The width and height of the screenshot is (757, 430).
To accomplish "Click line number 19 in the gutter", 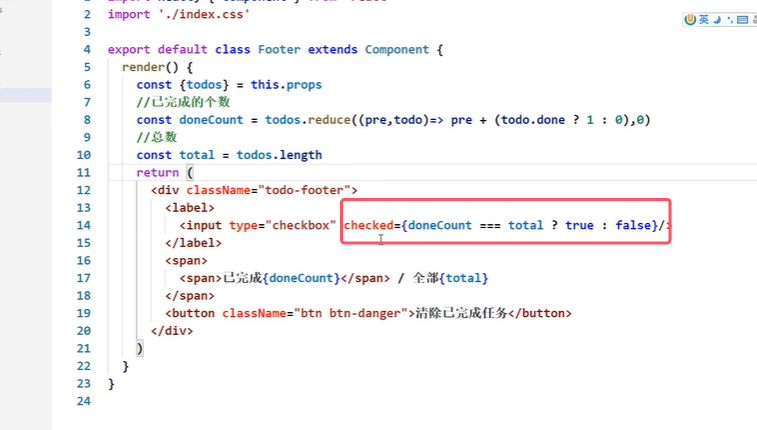I will [84, 313].
